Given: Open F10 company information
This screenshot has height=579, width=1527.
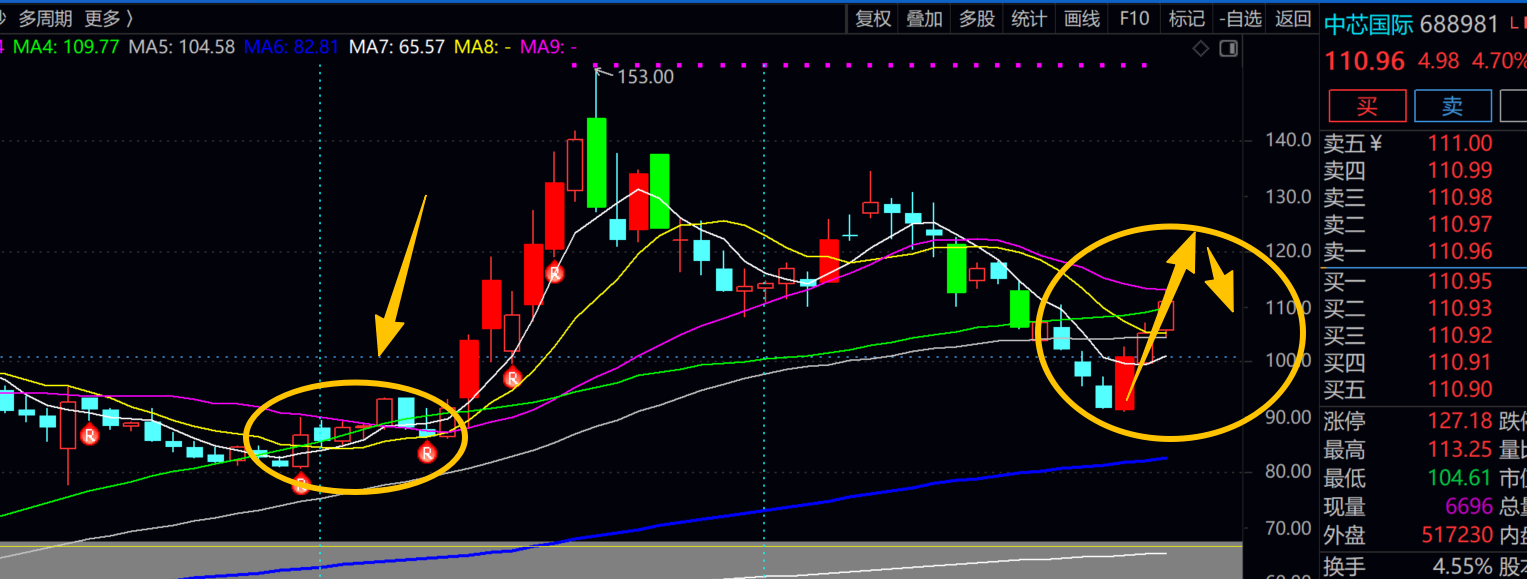Looking at the screenshot, I should (1134, 18).
